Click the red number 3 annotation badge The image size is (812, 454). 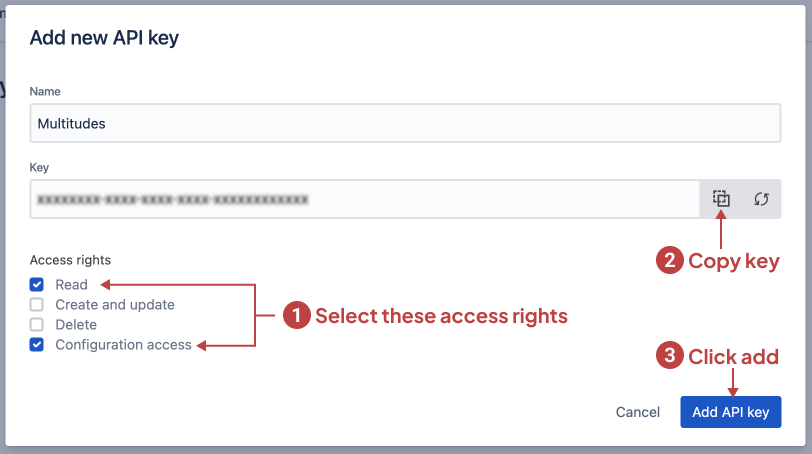tap(670, 356)
